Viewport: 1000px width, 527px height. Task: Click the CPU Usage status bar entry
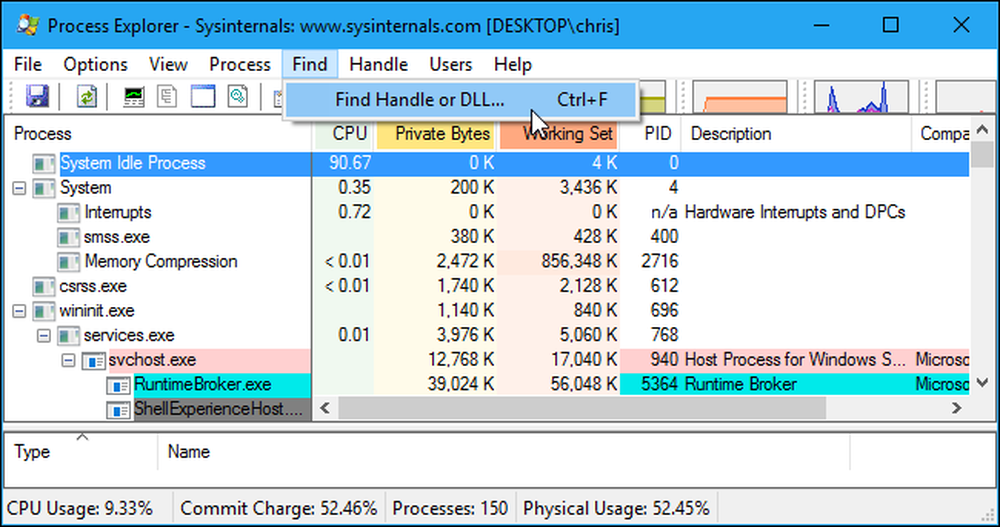tap(80, 508)
